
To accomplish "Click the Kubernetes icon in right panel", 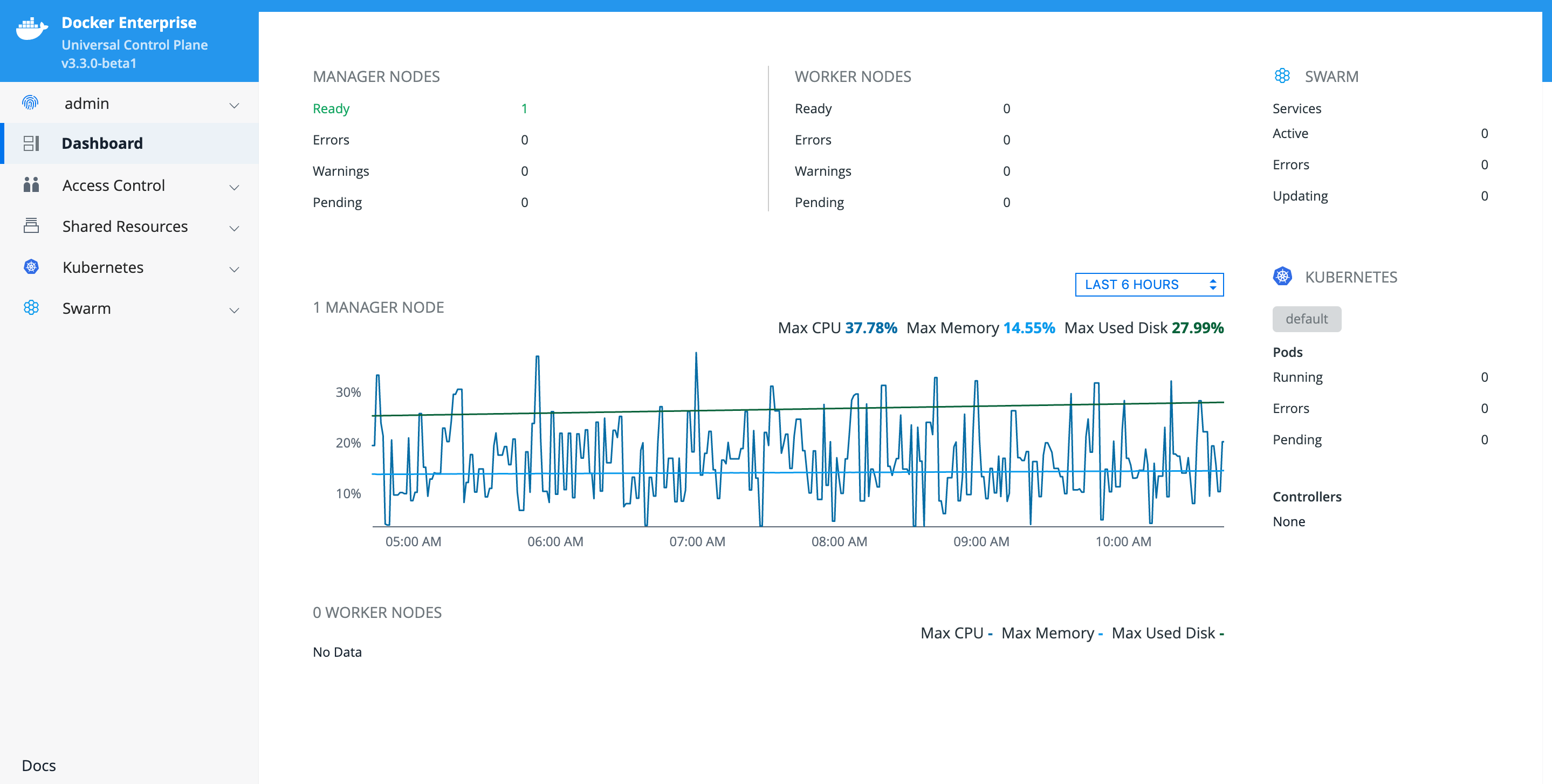I will pos(1282,277).
